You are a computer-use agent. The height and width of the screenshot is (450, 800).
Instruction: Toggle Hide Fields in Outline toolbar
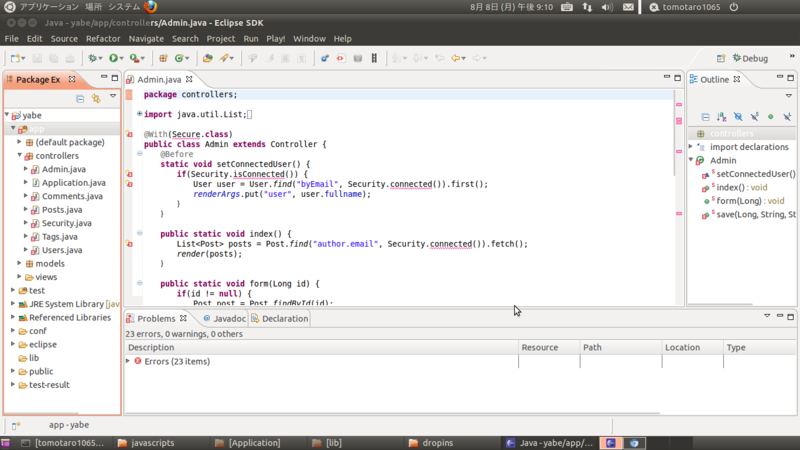point(738,117)
